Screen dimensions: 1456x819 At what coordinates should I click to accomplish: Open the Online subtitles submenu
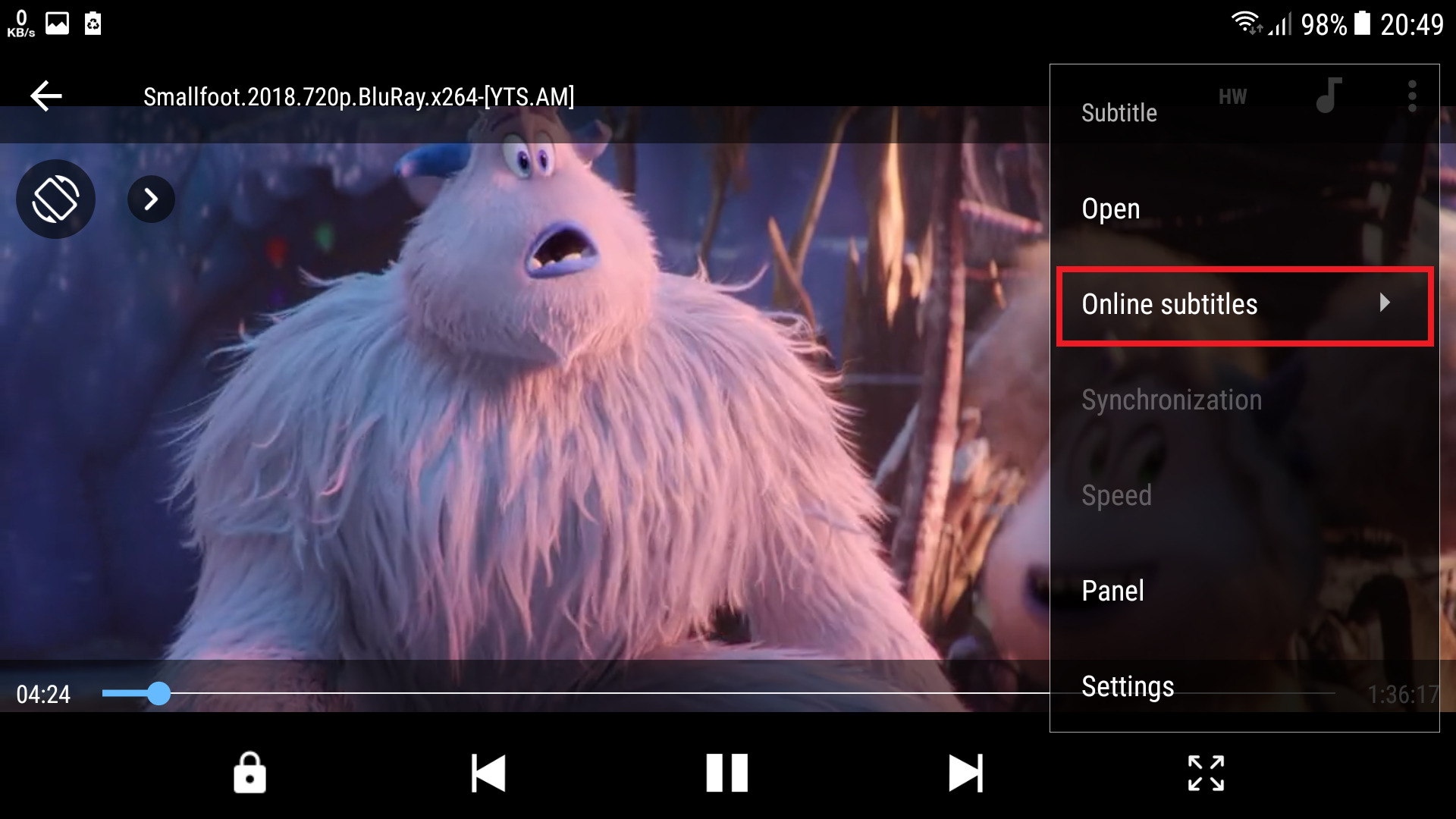1244,305
